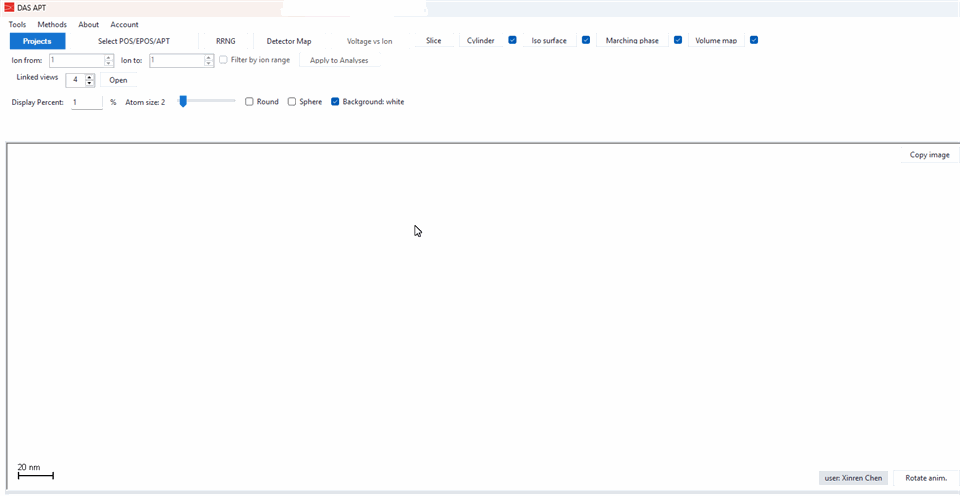Open the About menu
Image resolution: width=960 pixels, height=496 pixels.
click(x=89, y=24)
